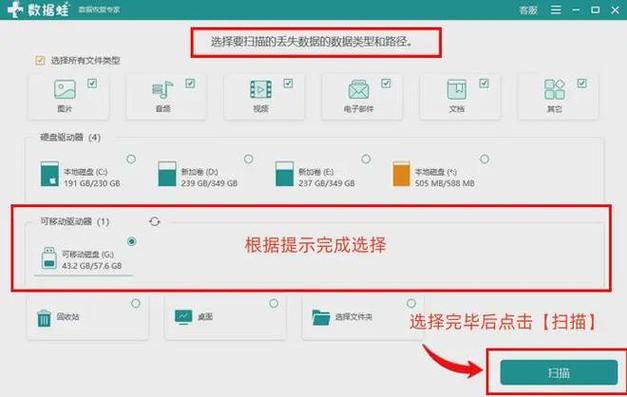Click the 桌面 label text
The image size is (627, 397).
(x=205, y=317)
